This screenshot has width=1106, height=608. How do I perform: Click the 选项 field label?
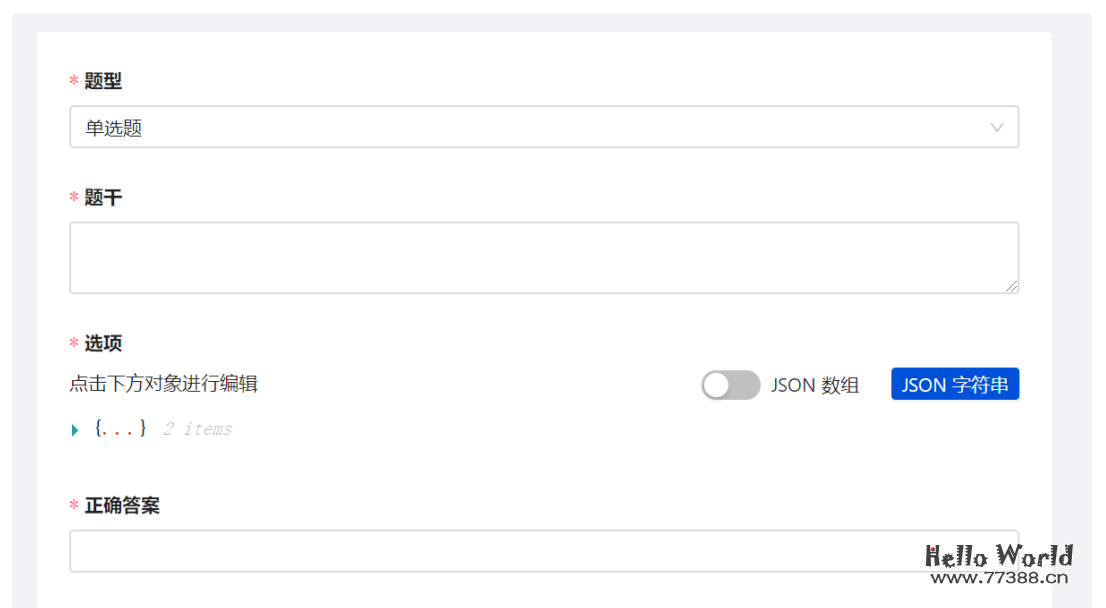point(103,344)
